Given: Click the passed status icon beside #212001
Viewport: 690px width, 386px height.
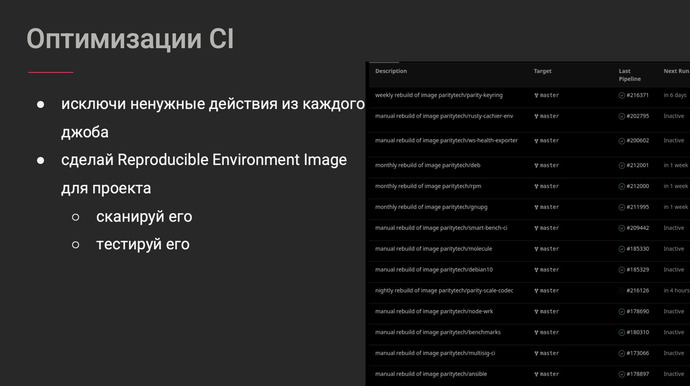Looking at the screenshot, I should tap(621, 166).
